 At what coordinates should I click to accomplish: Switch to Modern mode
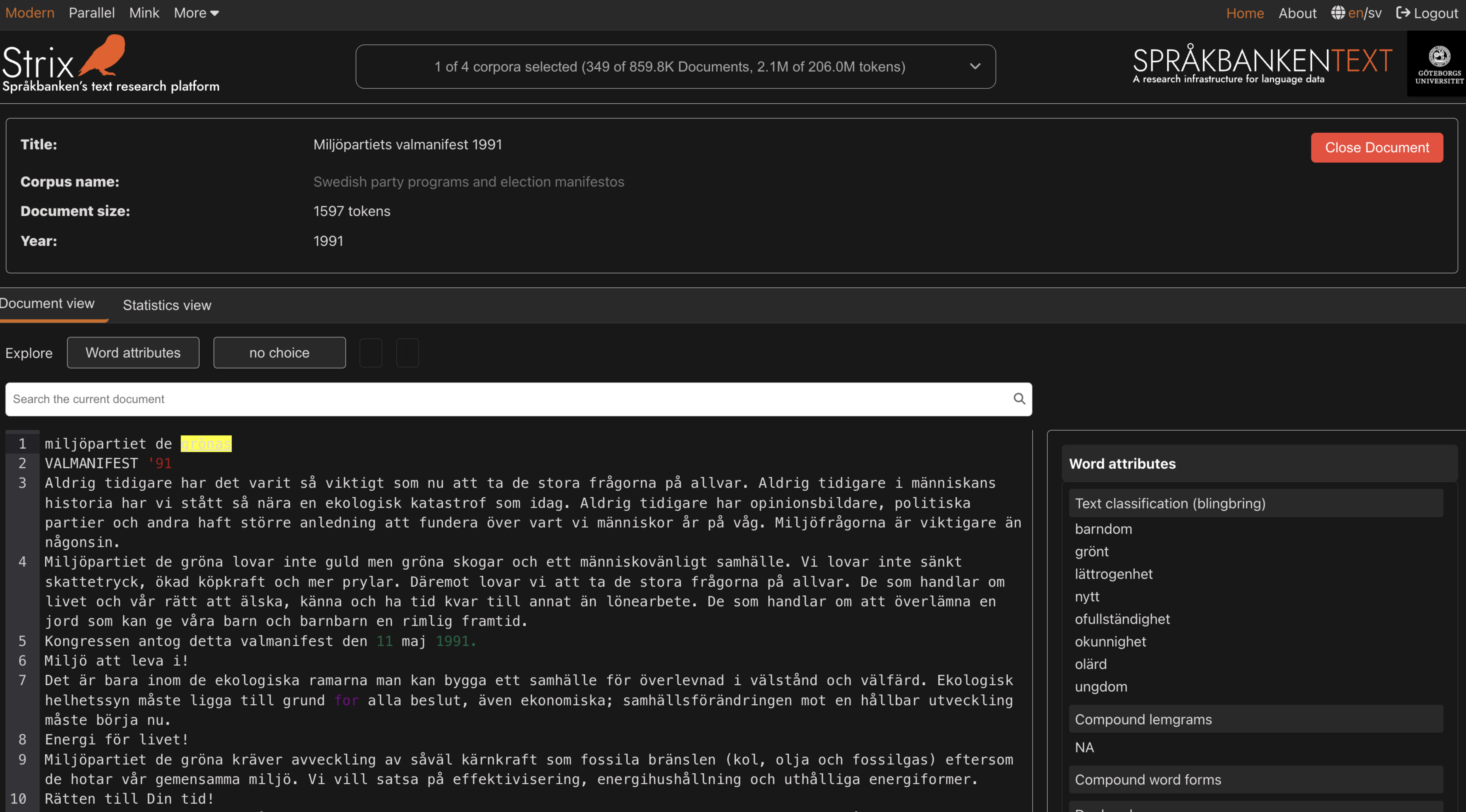30,13
